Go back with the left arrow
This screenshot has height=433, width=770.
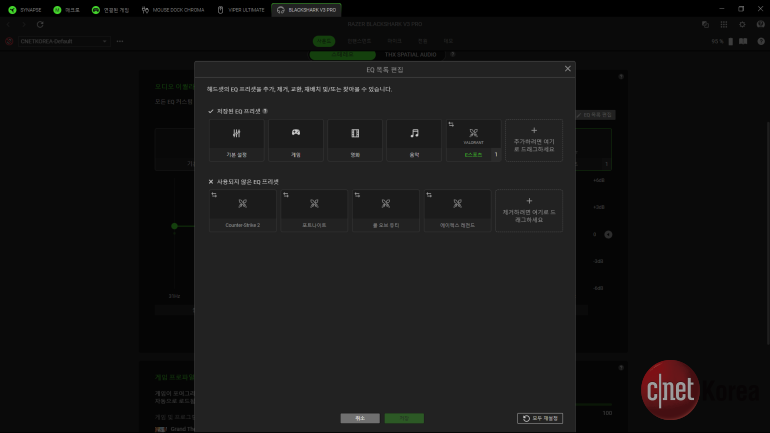pyautogui.click(x=9, y=24)
